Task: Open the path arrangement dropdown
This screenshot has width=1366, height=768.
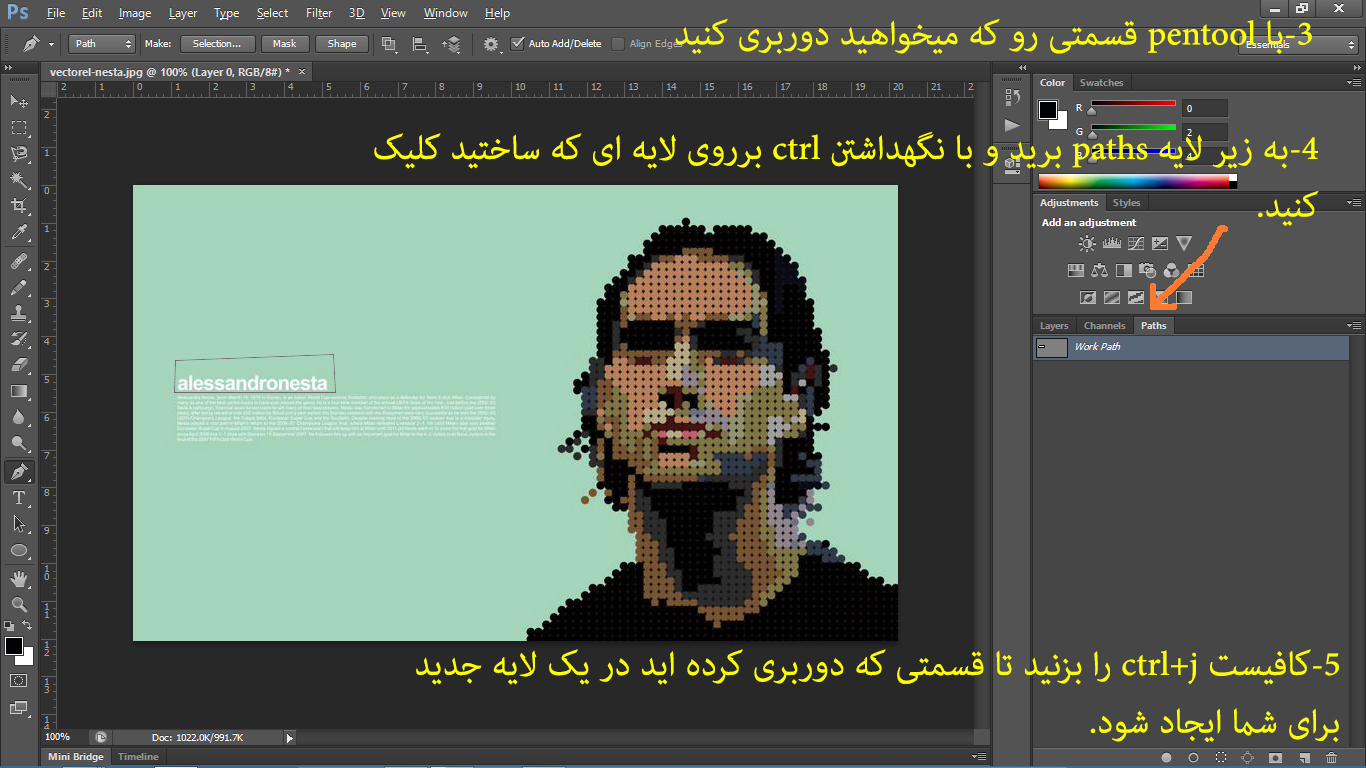Action: pyautogui.click(x=451, y=44)
